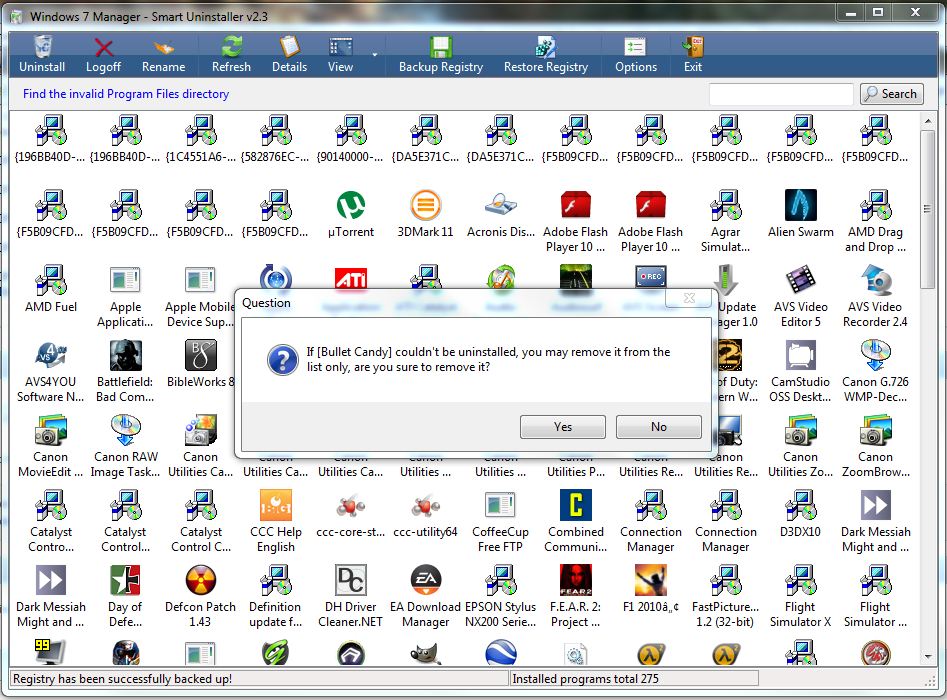
Task: Click the Search button
Action: coord(891,94)
